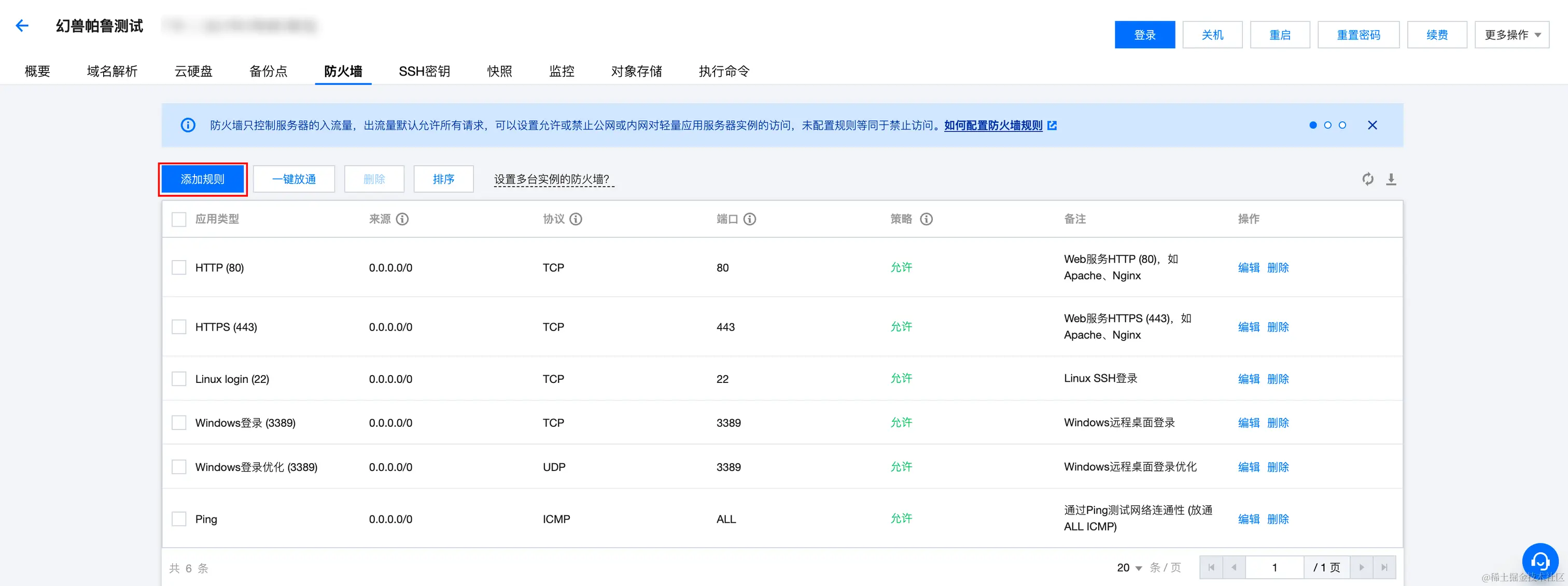Download the firewall rules export icon
Screen dimensions: 1568x586
click(1392, 179)
